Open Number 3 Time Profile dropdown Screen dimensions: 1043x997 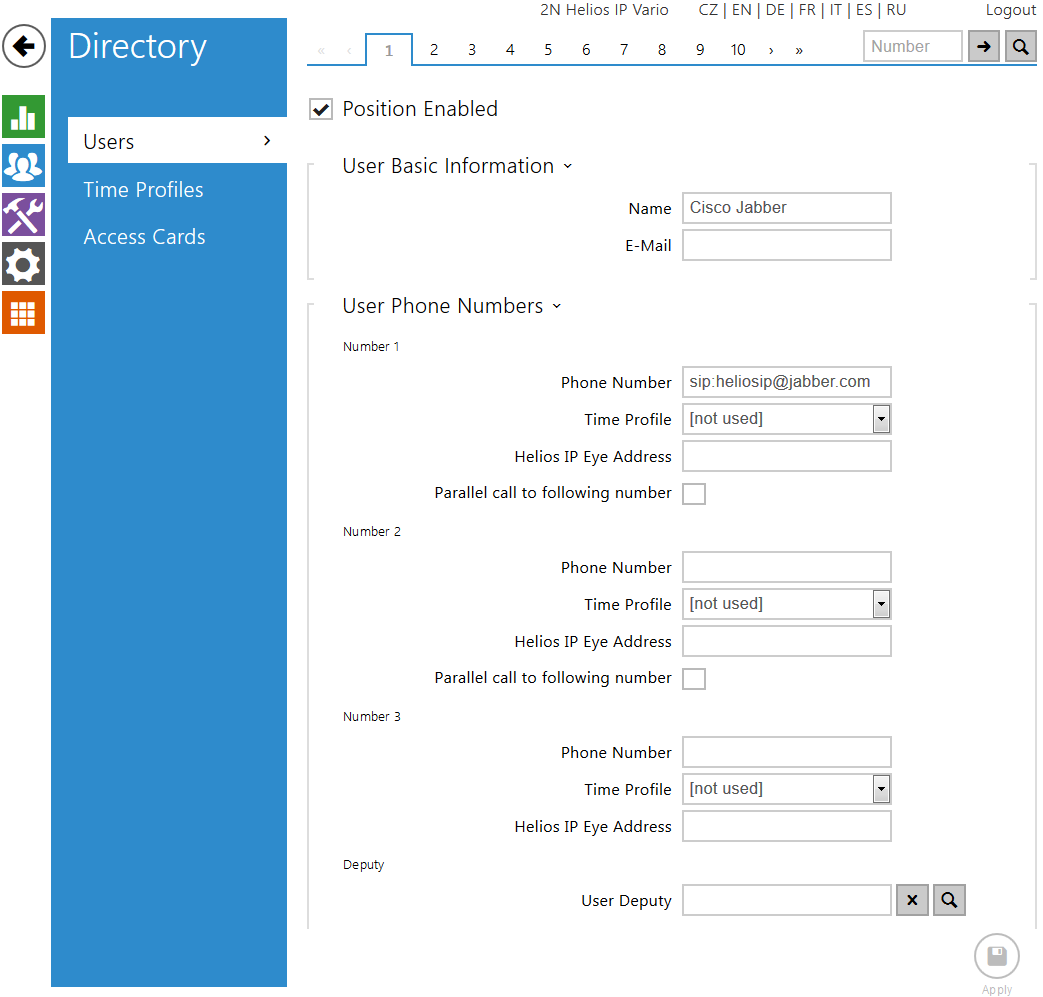[x=786, y=789]
